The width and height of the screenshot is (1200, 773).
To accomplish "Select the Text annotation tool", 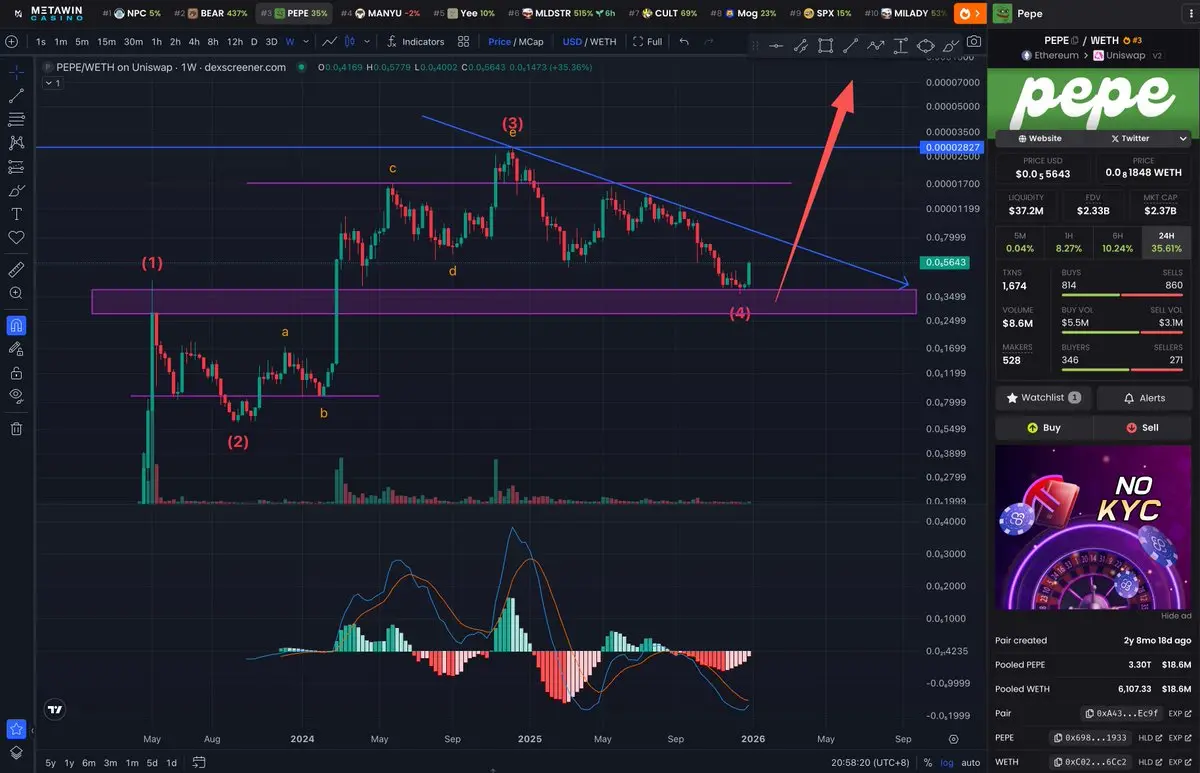I will pos(16,214).
